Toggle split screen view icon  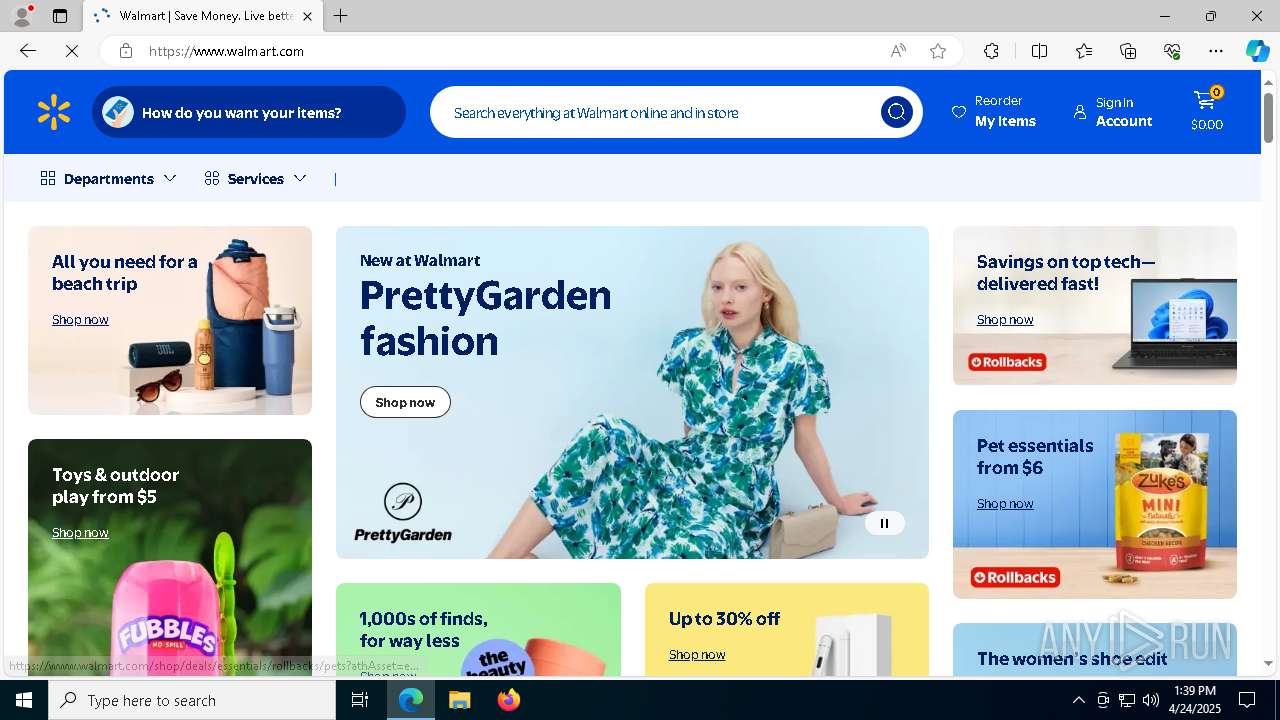1039,51
